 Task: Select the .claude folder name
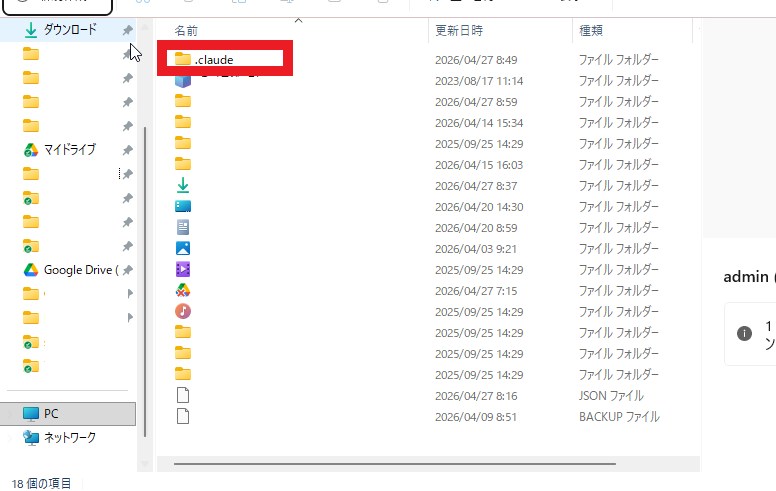[214, 60]
